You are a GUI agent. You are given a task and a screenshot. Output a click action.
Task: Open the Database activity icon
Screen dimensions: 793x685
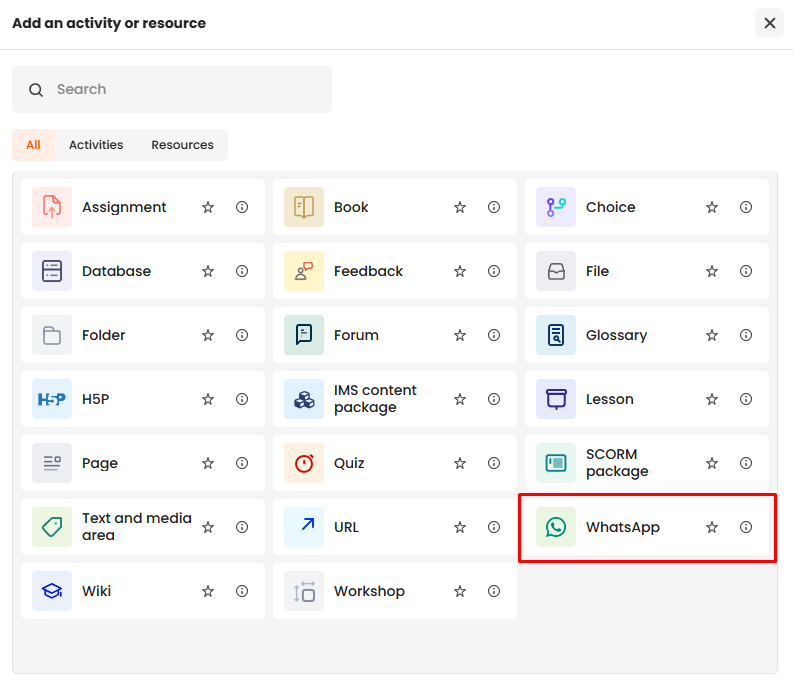pos(52,271)
